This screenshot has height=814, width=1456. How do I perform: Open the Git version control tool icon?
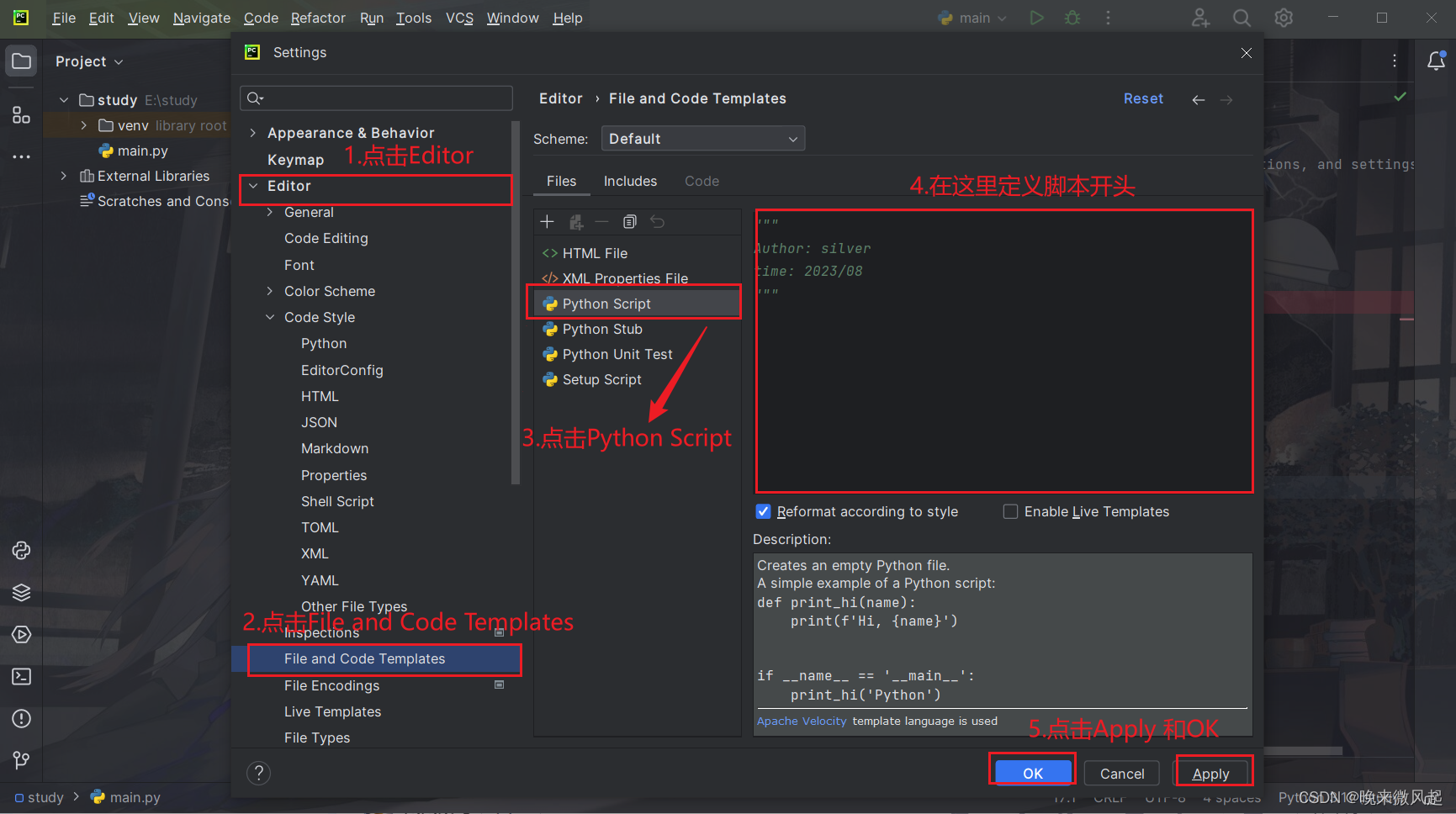[x=21, y=760]
